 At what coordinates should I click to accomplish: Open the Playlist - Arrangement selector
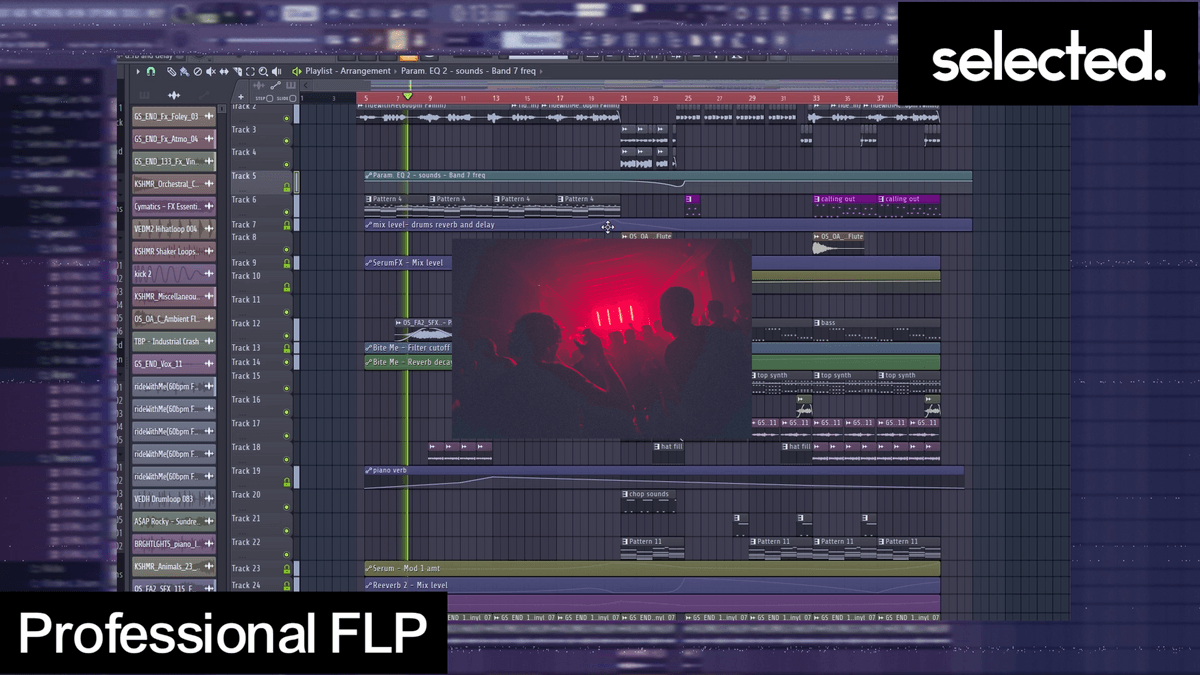tap(347, 72)
